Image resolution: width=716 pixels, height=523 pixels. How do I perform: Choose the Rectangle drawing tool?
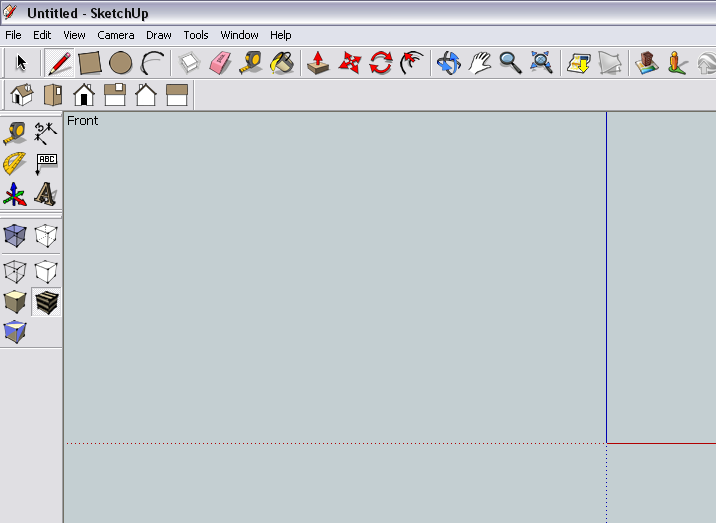[x=90, y=63]
